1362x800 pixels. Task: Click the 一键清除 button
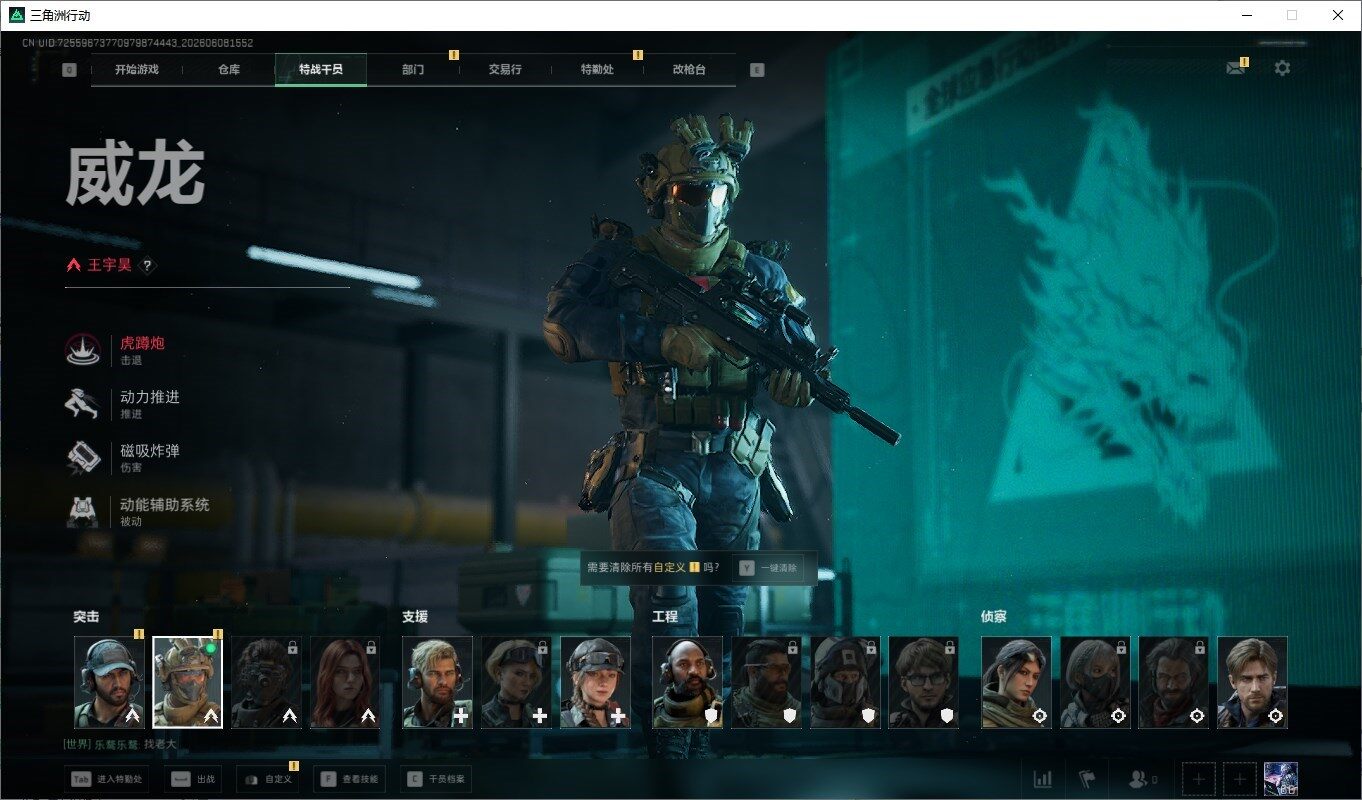click(768, 567)
